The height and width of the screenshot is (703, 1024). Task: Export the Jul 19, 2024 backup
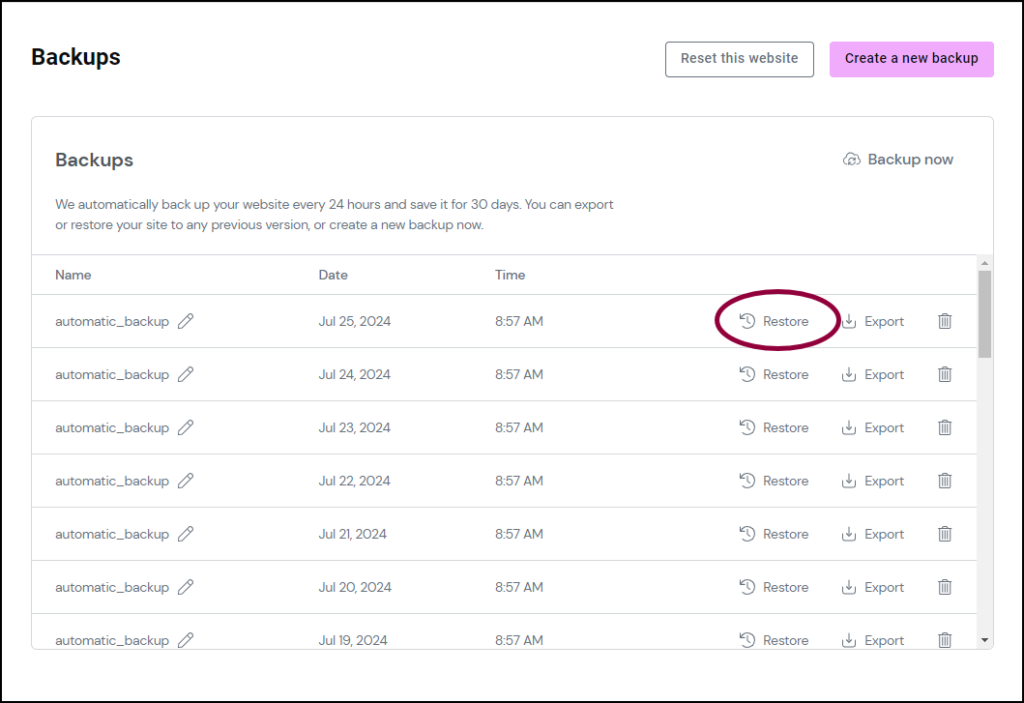[881, 640]
